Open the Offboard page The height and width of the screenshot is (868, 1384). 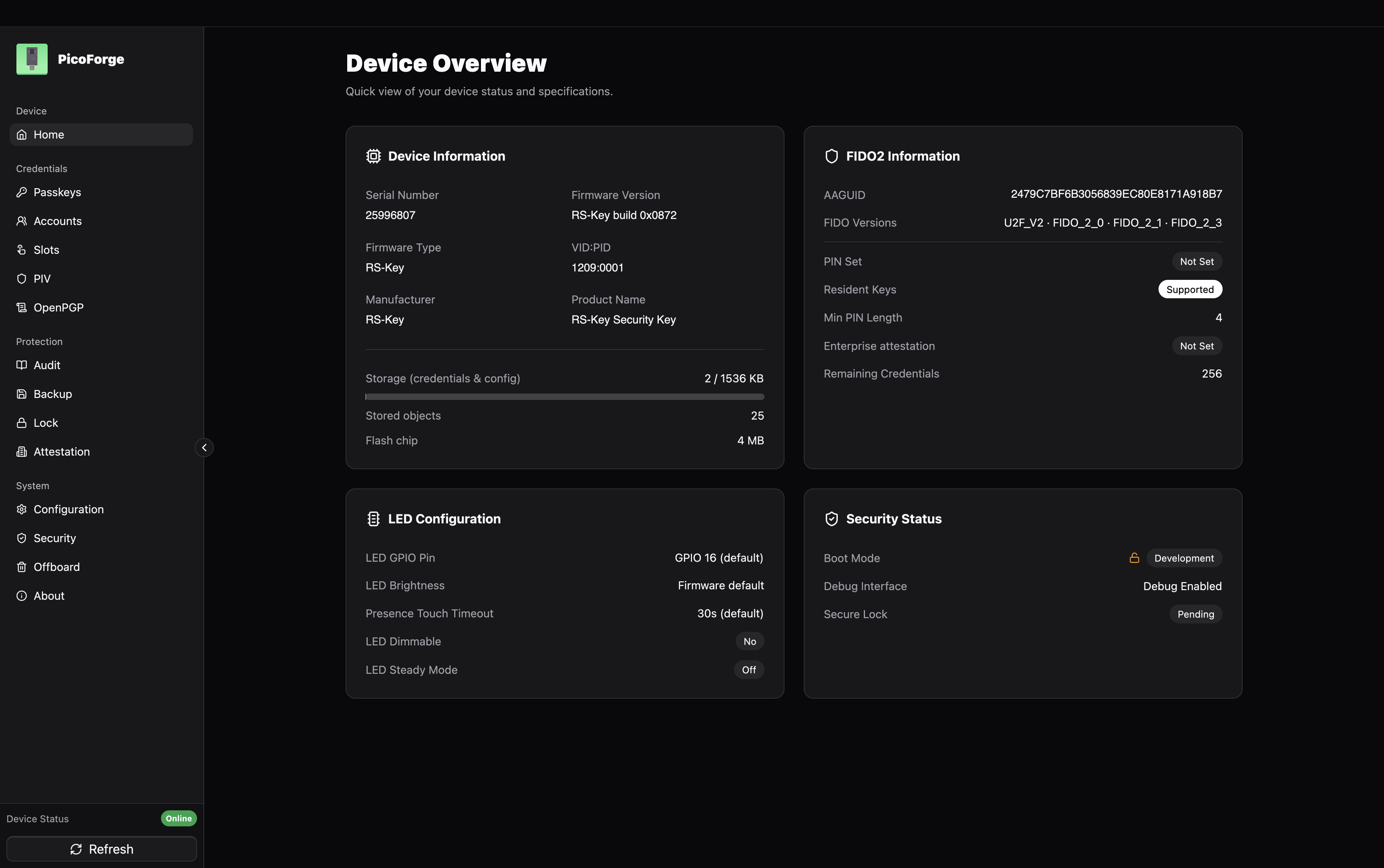point(101,567)
